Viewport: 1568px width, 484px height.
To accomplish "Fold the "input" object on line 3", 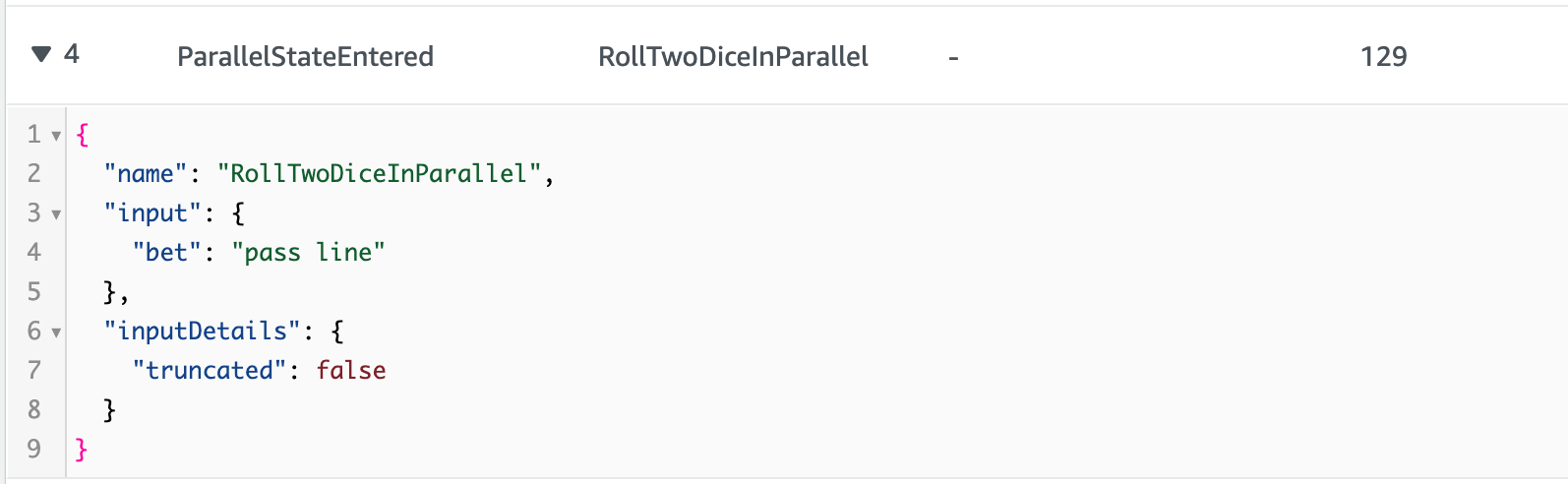I will 56,214.
